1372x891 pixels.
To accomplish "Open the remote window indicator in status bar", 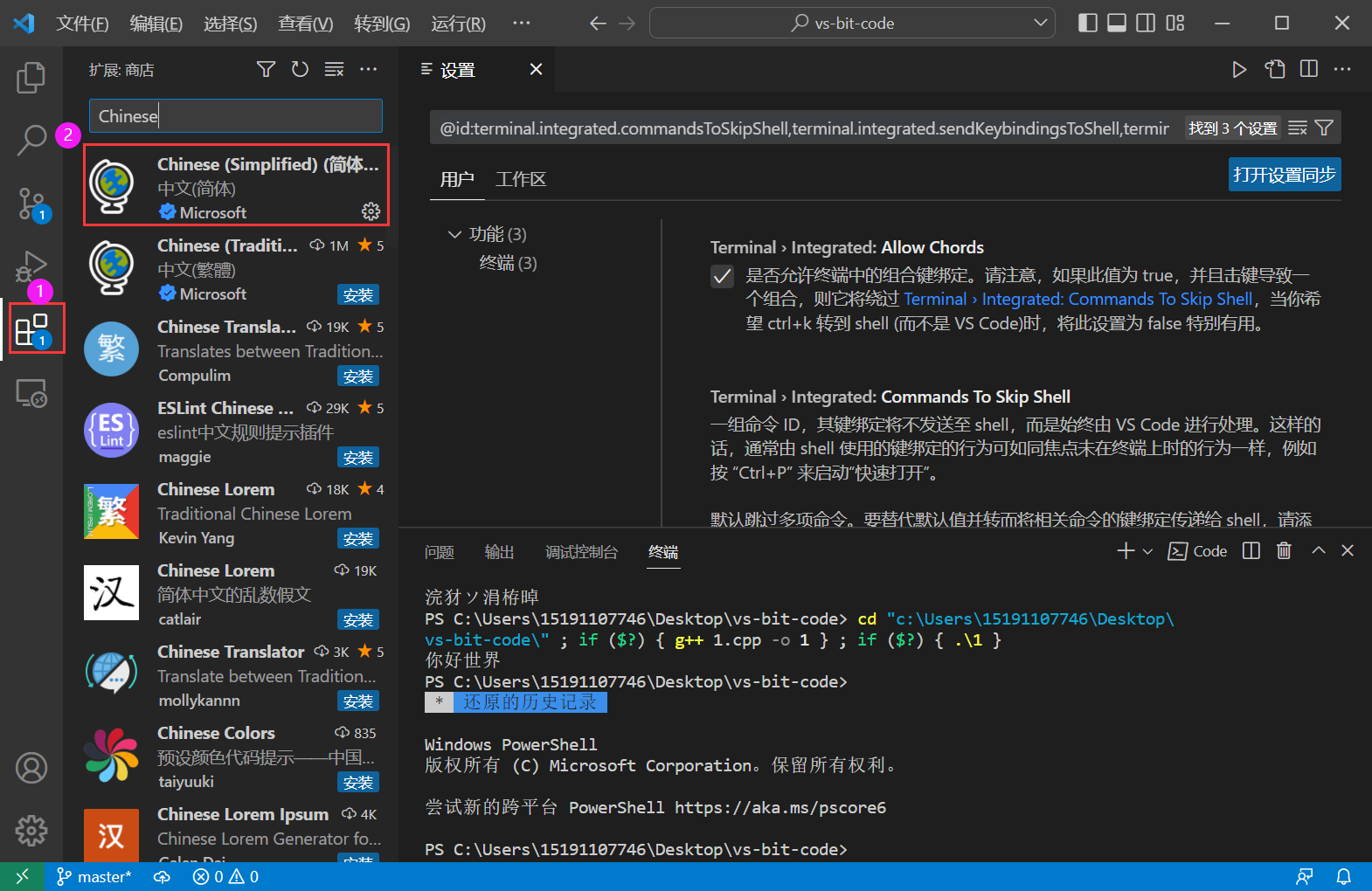I will point(23,876).
